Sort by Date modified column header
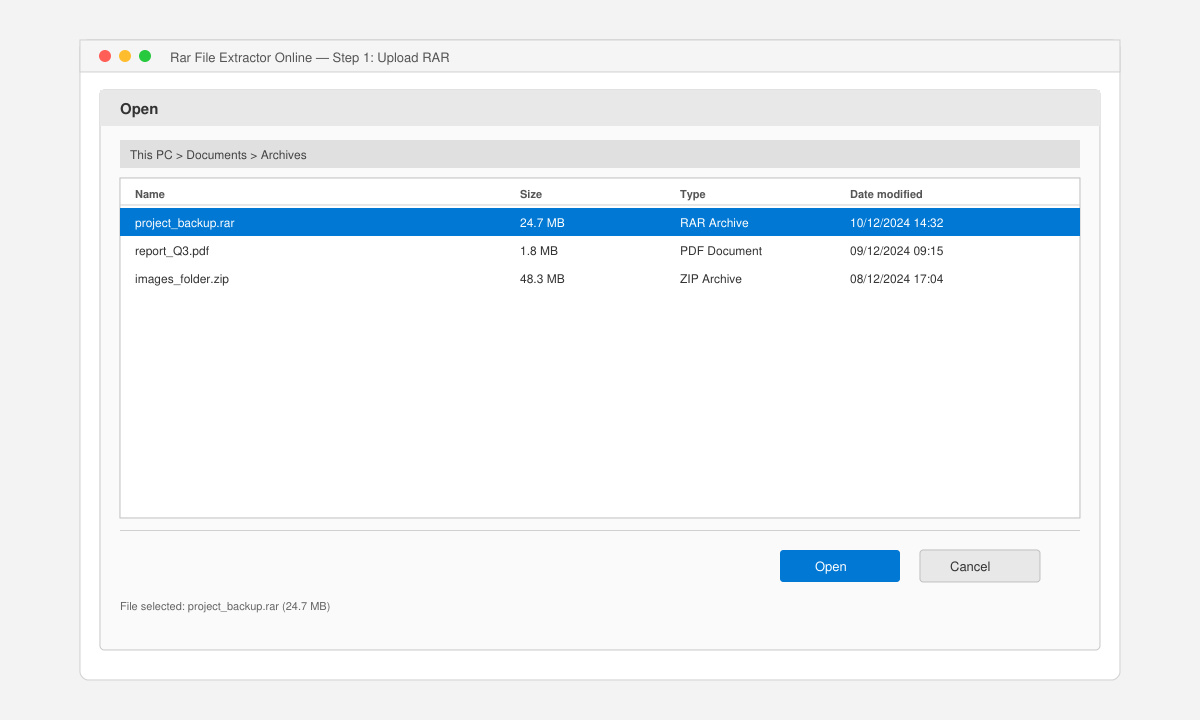Viewport: 1200px width, 720px height. pyautogui.click(x=886, y=194)
